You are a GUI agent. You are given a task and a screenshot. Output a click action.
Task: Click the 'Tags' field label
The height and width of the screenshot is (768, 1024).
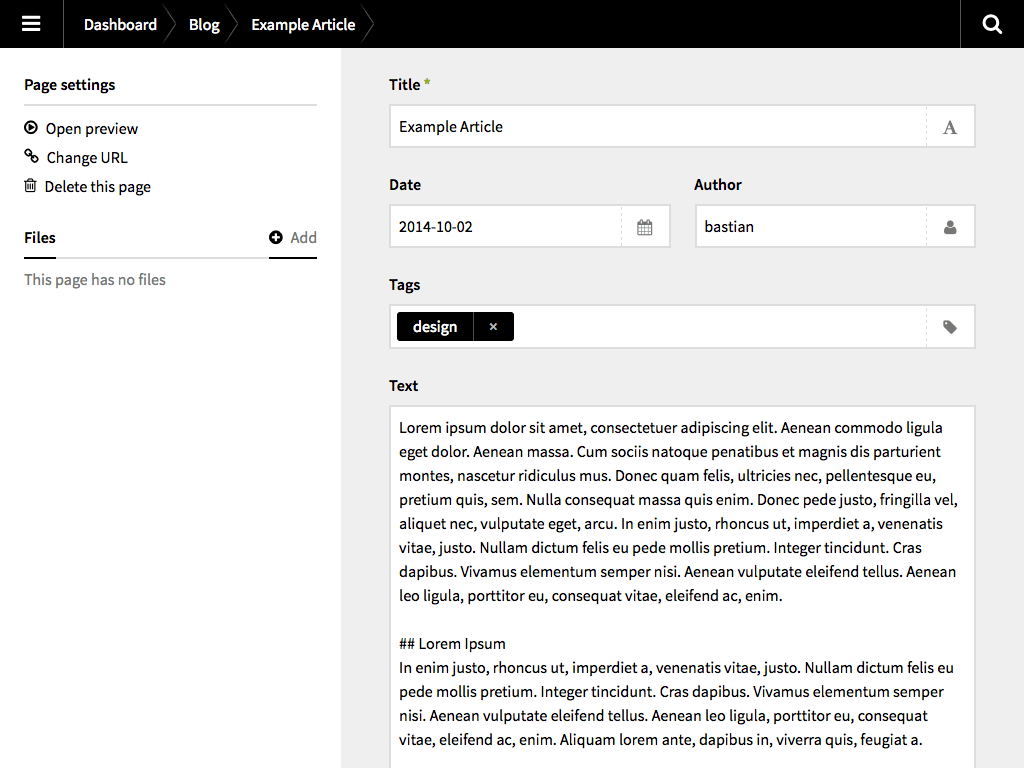405,285
